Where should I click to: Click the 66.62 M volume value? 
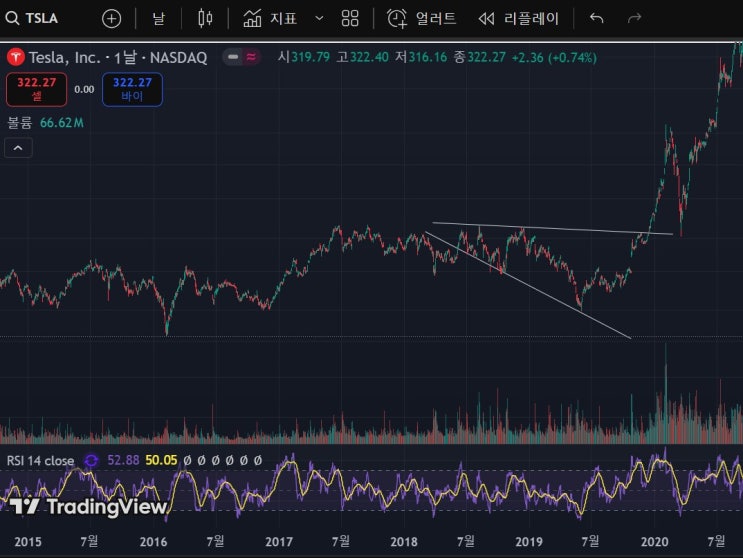coord(62,123)
